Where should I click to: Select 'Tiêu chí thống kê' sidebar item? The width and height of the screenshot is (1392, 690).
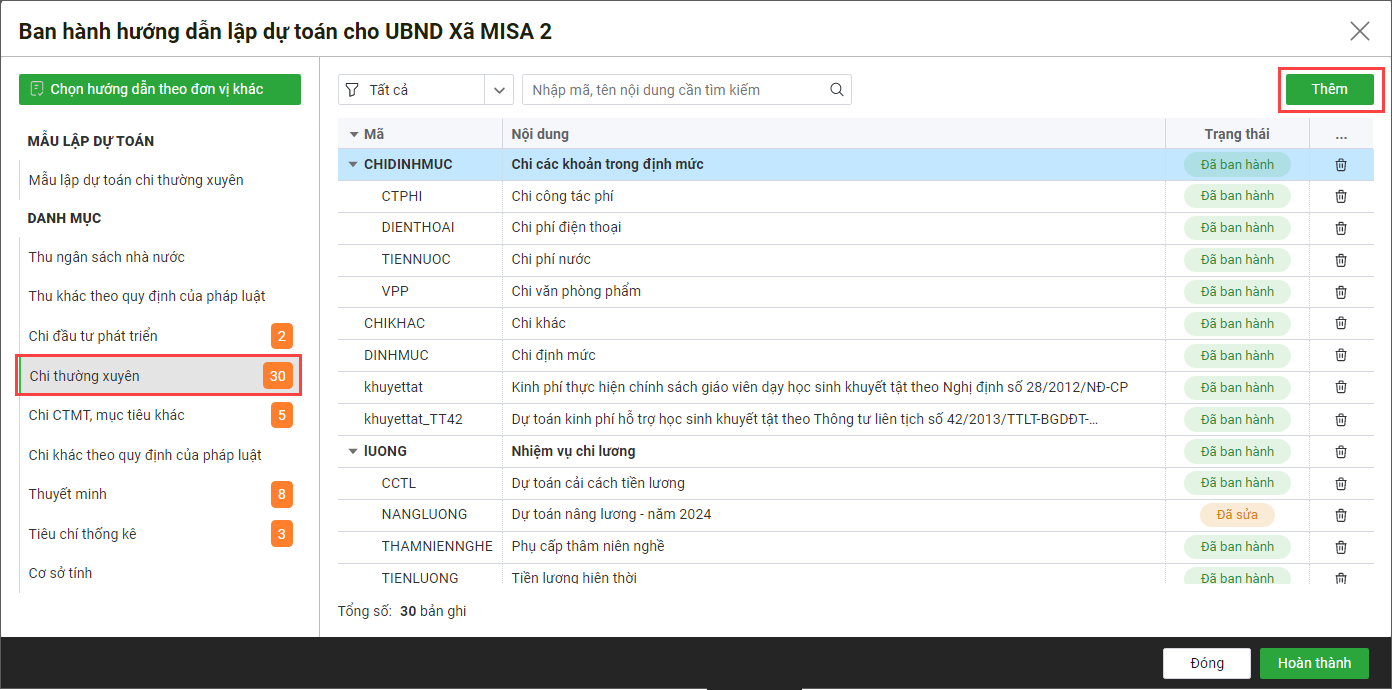click(82, 534)
